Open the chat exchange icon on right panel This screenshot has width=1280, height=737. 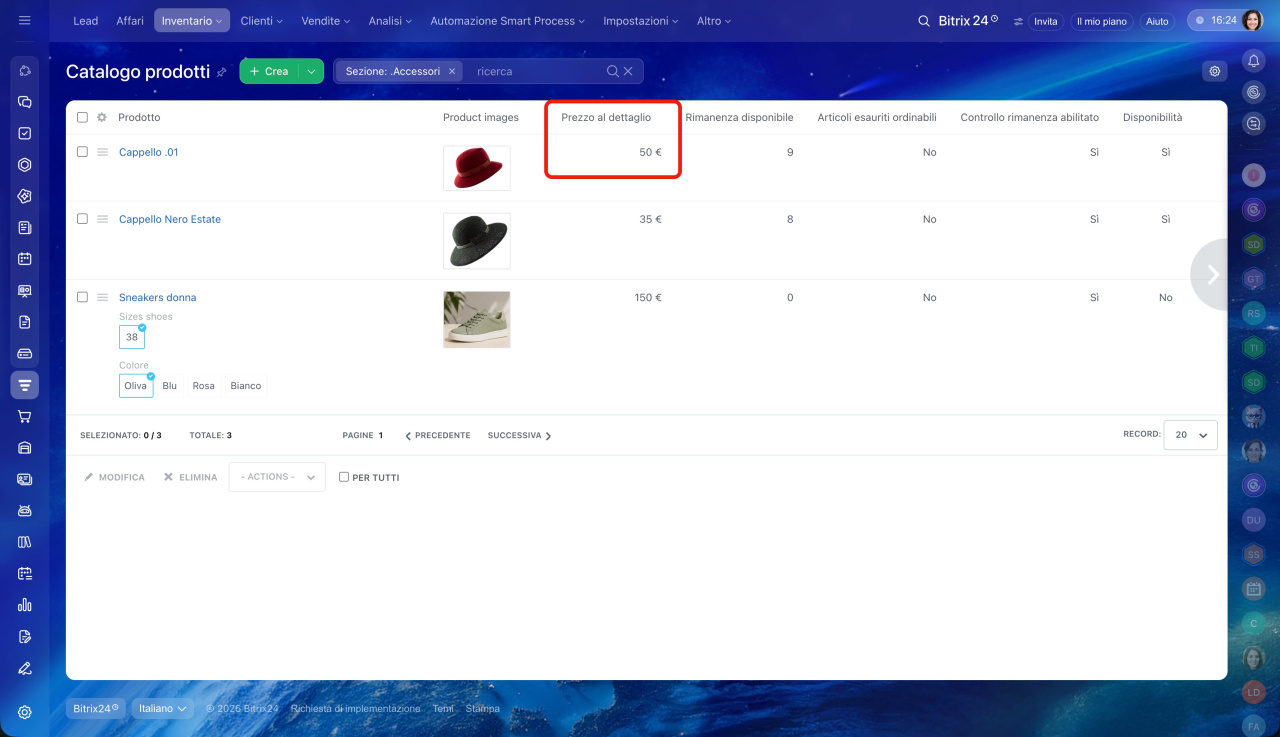[1253, 124]
